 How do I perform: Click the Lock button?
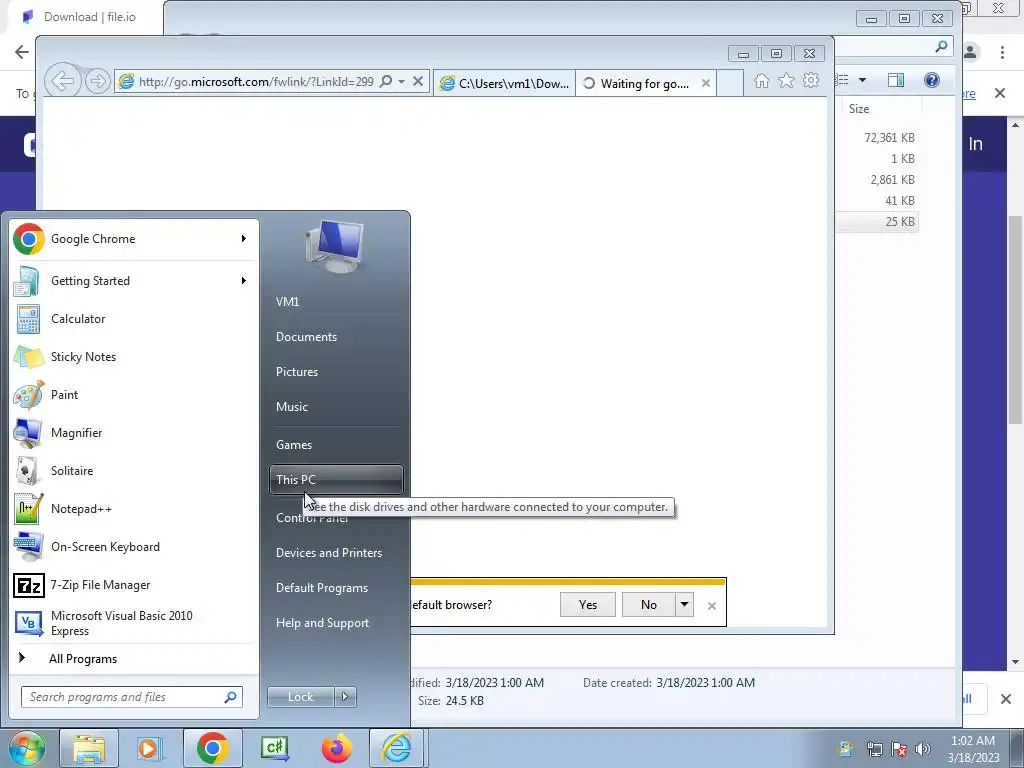pyautogui.click(x=300, y=697)
